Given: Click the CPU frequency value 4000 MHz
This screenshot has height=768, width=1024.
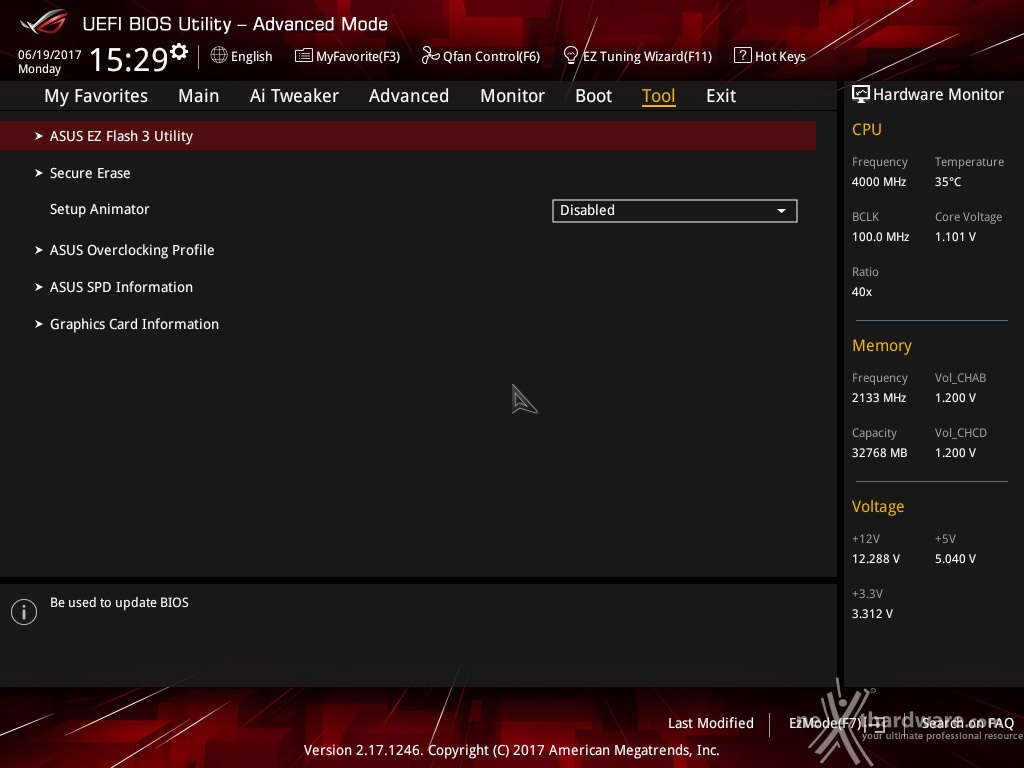Looking at the screenshot, I should click(879, 182).
